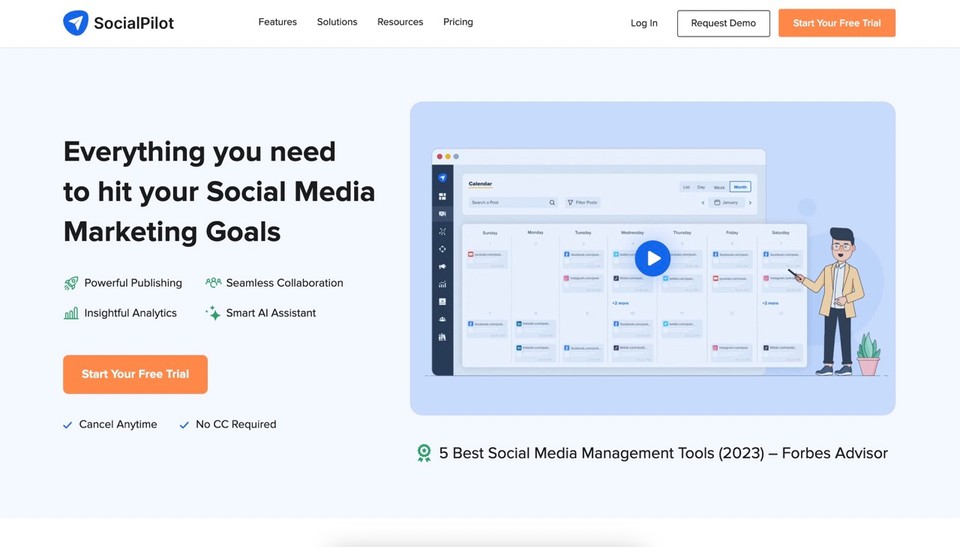Click the SocialPilot brand name text

(133, 23)
